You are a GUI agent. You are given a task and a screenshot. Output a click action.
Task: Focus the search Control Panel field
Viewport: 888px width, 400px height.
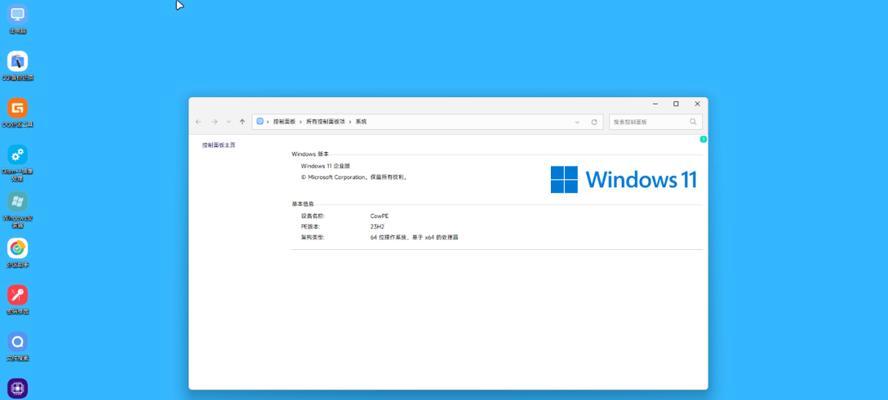(656, 122)
